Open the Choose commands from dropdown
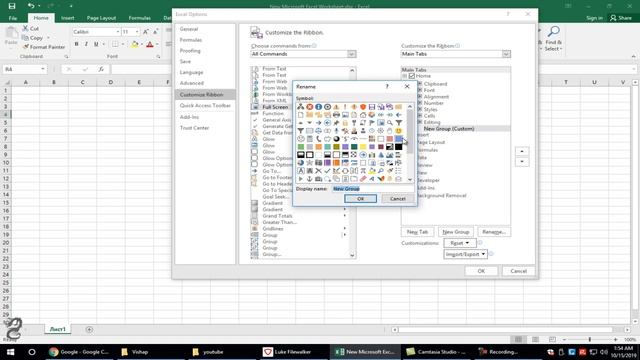This screenshot has height=360, width=640. click(351, 54)
